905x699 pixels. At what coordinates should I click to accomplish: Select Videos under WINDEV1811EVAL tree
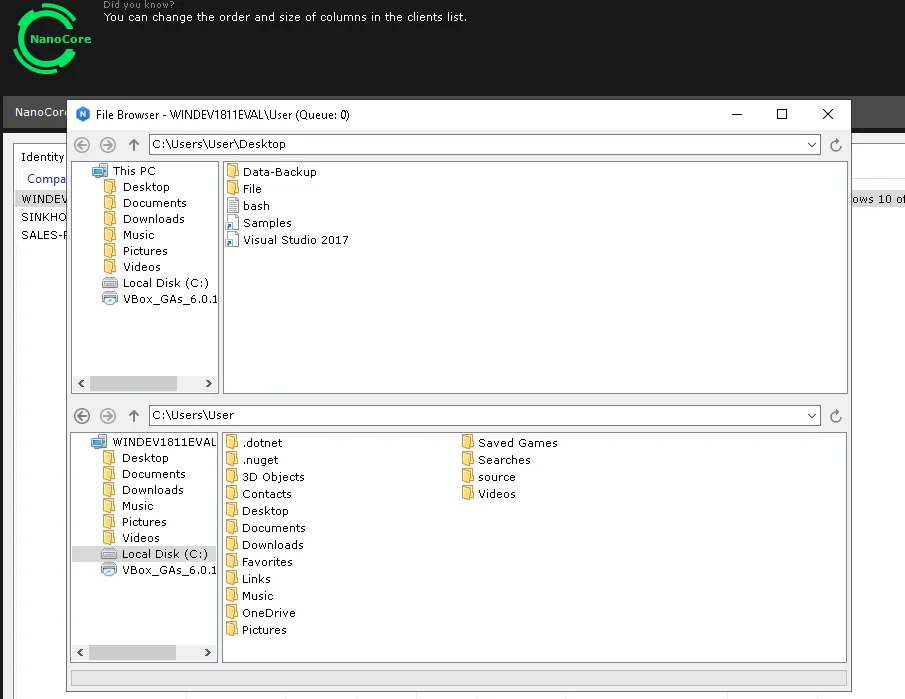pos(131,538)
